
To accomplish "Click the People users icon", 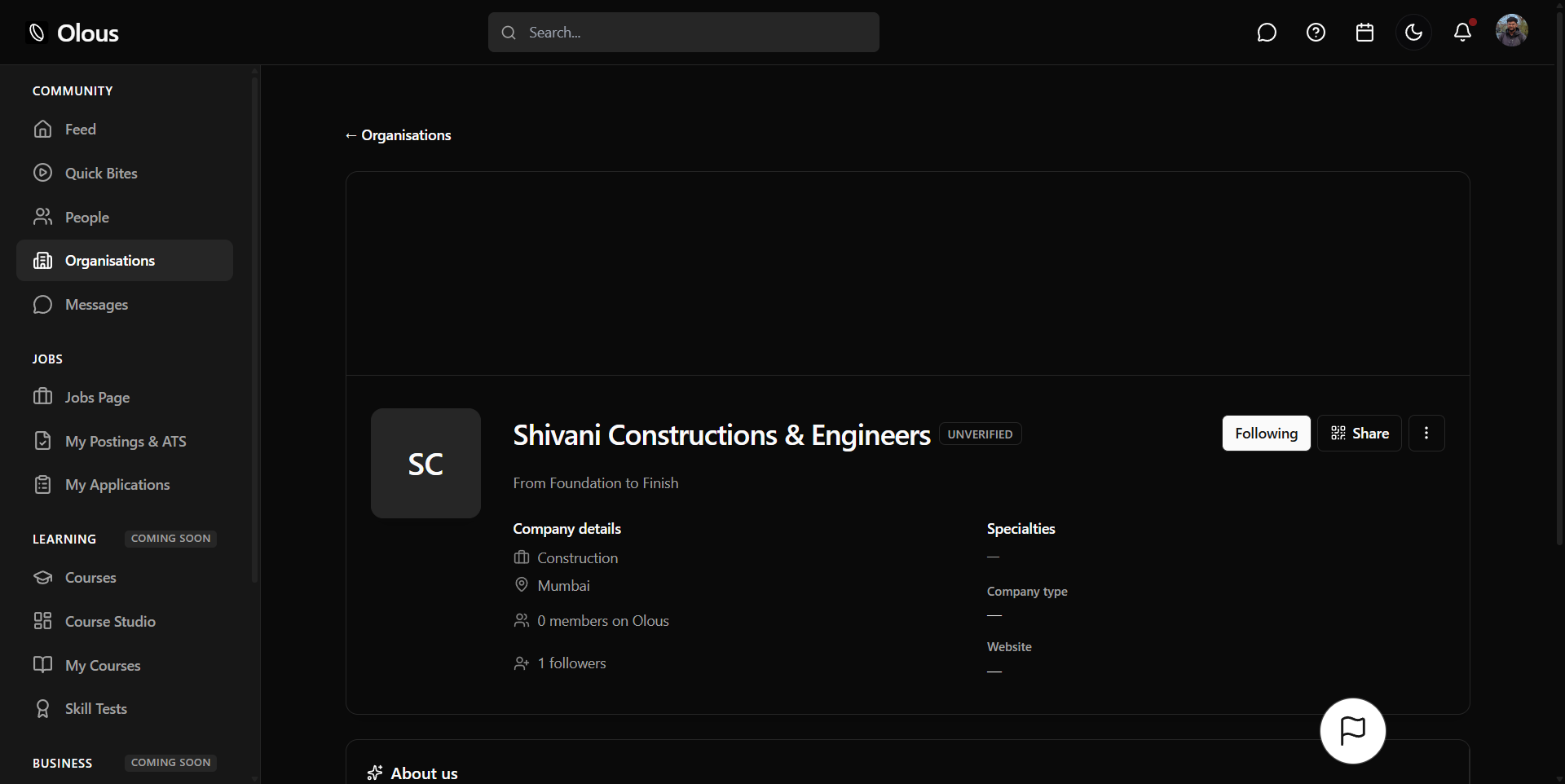I will click(x=42, y=217).
